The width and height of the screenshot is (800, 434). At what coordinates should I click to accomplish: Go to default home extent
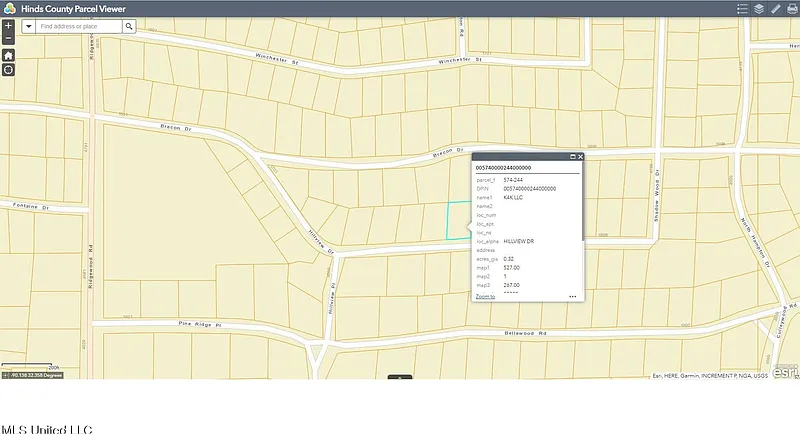[x=8, y=56]
